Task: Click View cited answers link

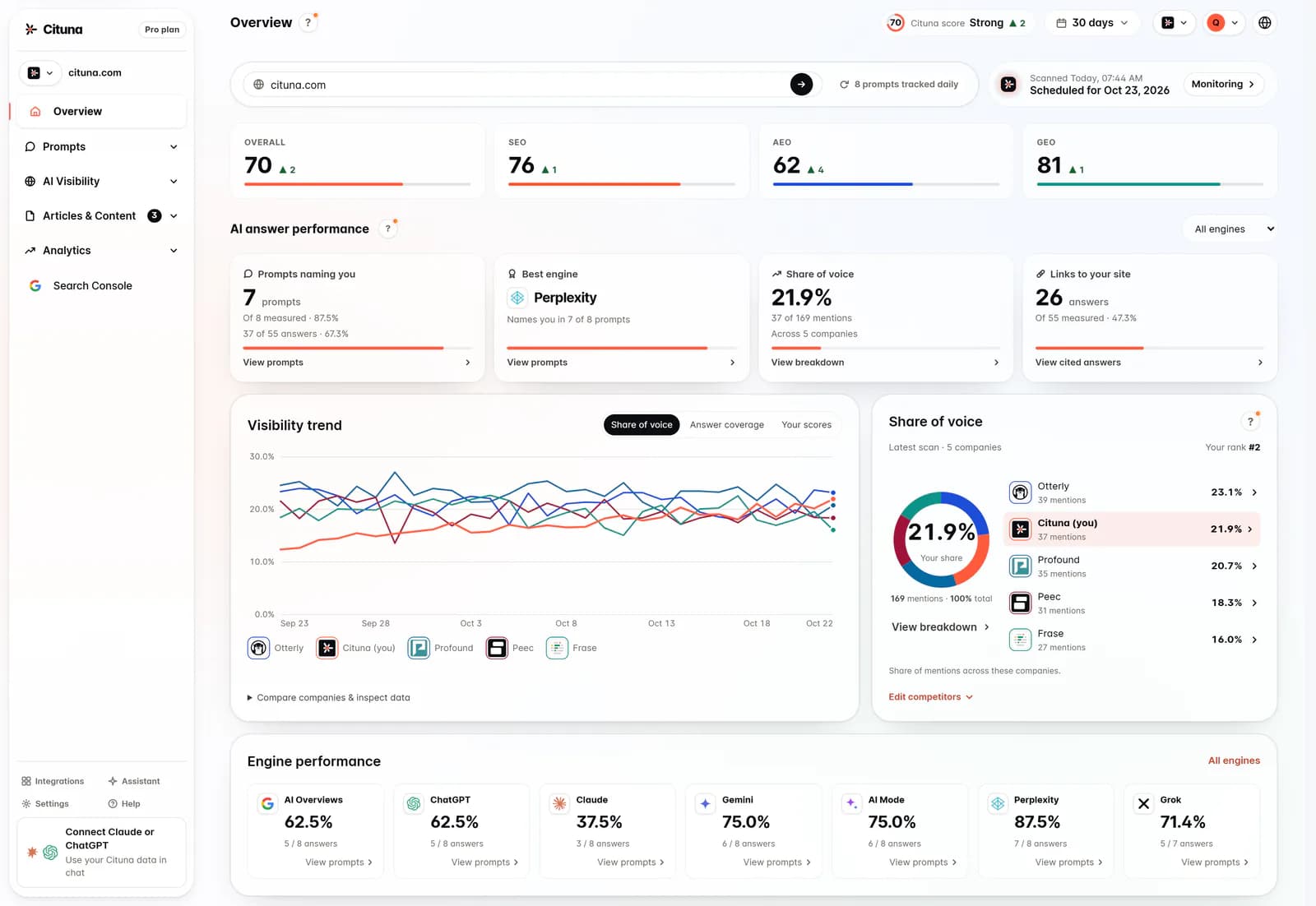Action: 1149,362
